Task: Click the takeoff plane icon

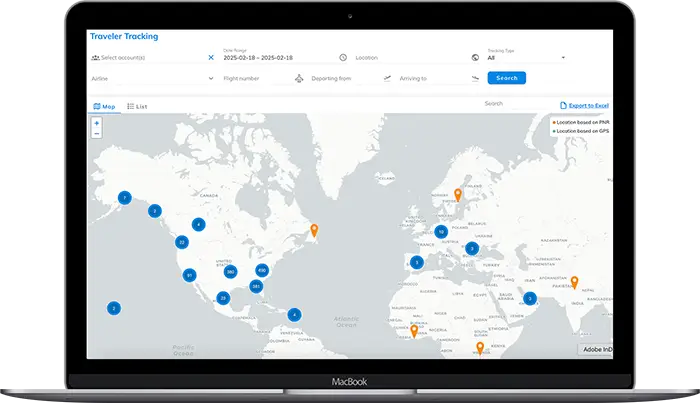Action: [x=387, y=78]
